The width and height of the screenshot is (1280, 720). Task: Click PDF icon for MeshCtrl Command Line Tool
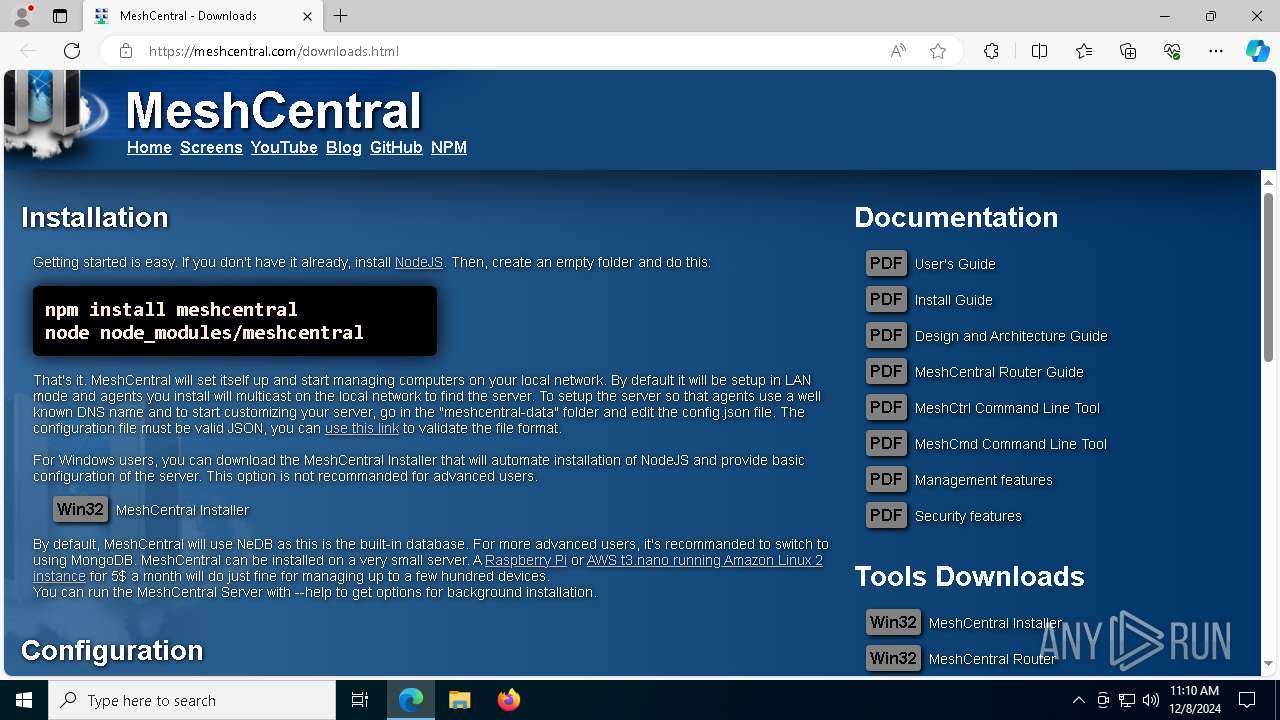click(x=886, y=407)
